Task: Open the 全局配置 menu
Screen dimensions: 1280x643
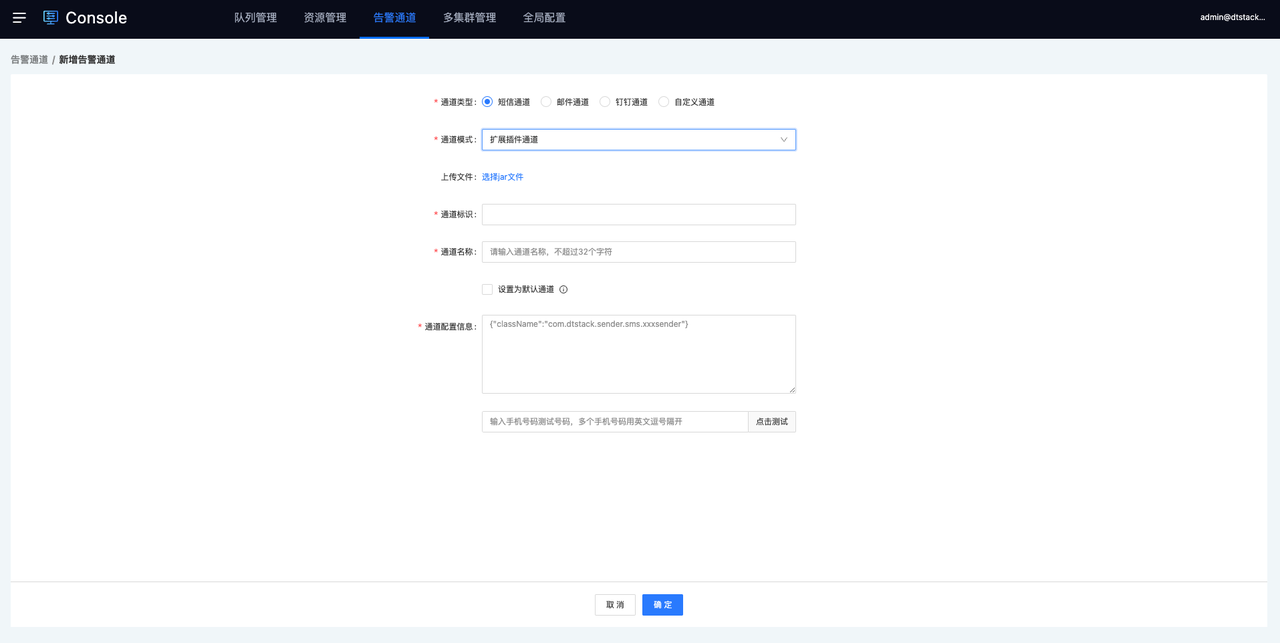Action: point(544,18)
